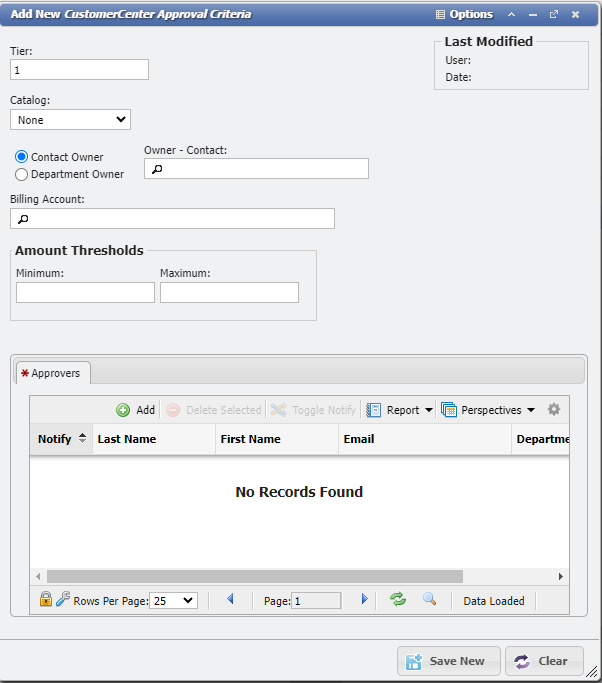602x683 pixels.
Task: Select Contact Owner radio button
Action: 21,157
